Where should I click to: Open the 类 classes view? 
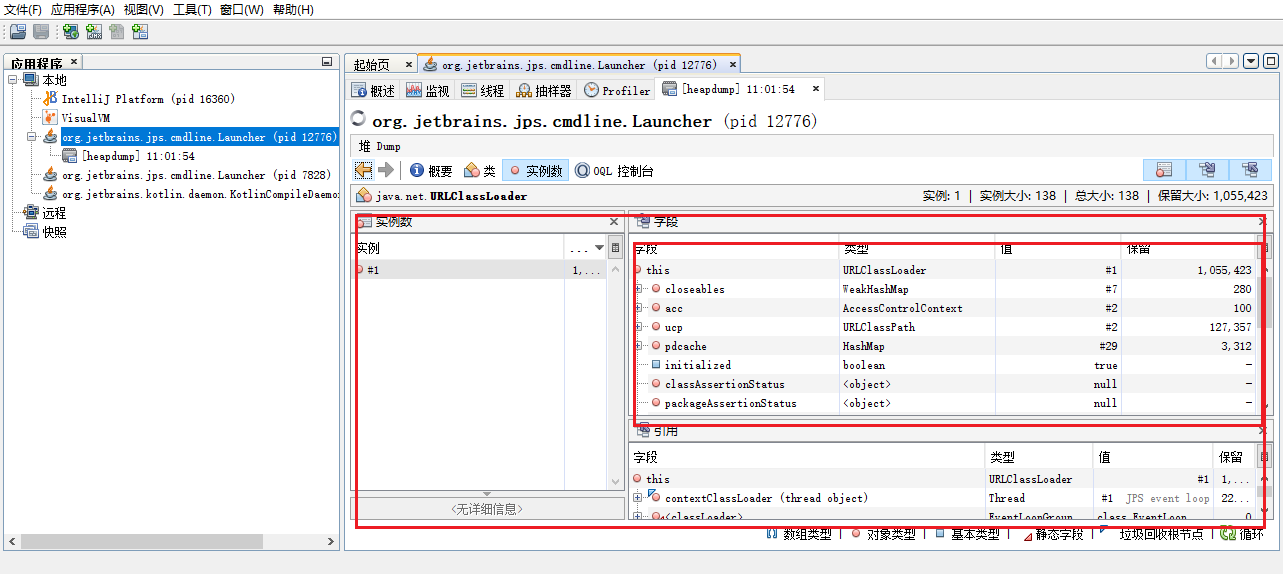pyautogui.click(x=480, y=171)
